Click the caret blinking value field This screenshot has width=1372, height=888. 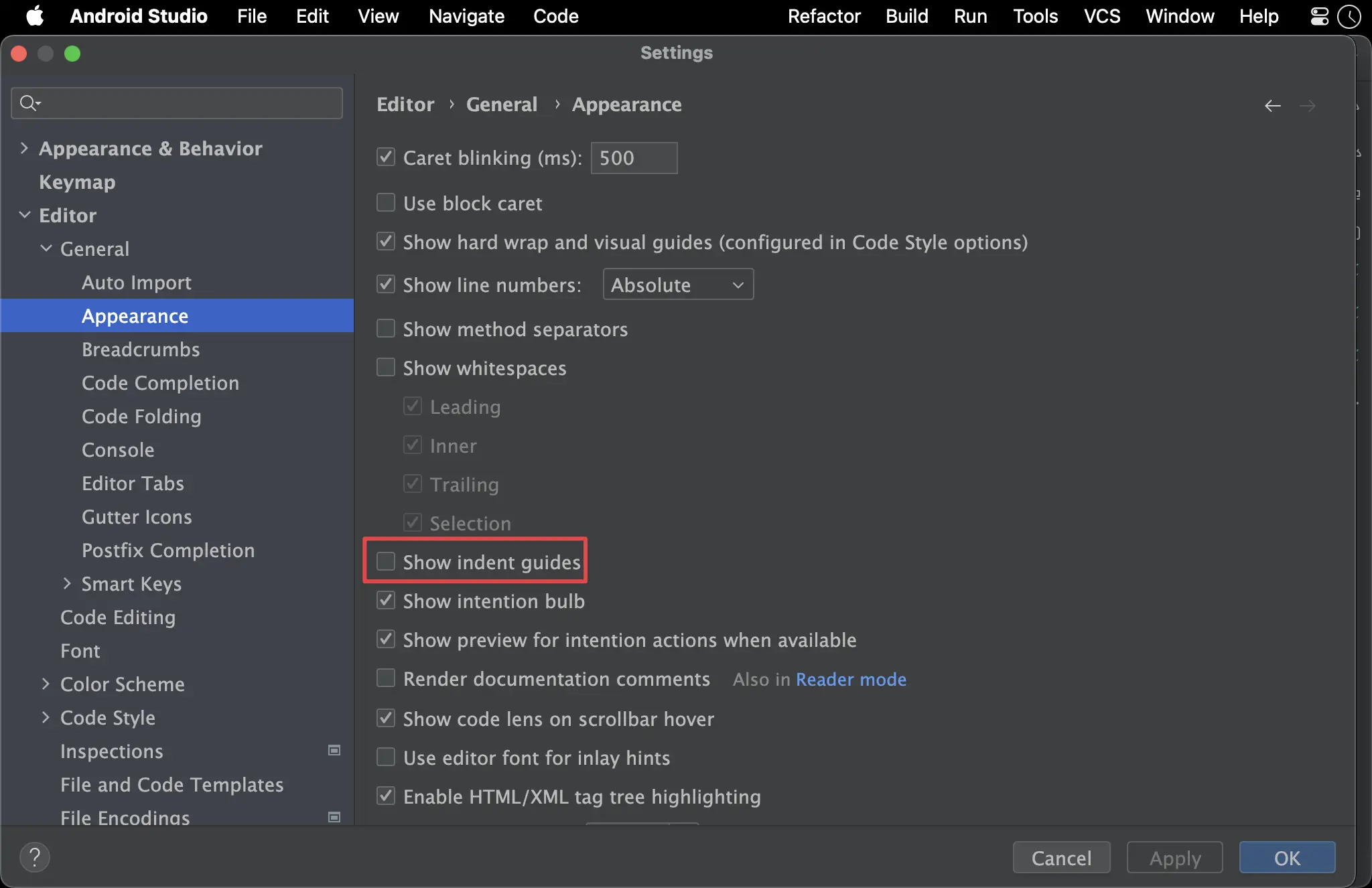click(x=634, y=158)
